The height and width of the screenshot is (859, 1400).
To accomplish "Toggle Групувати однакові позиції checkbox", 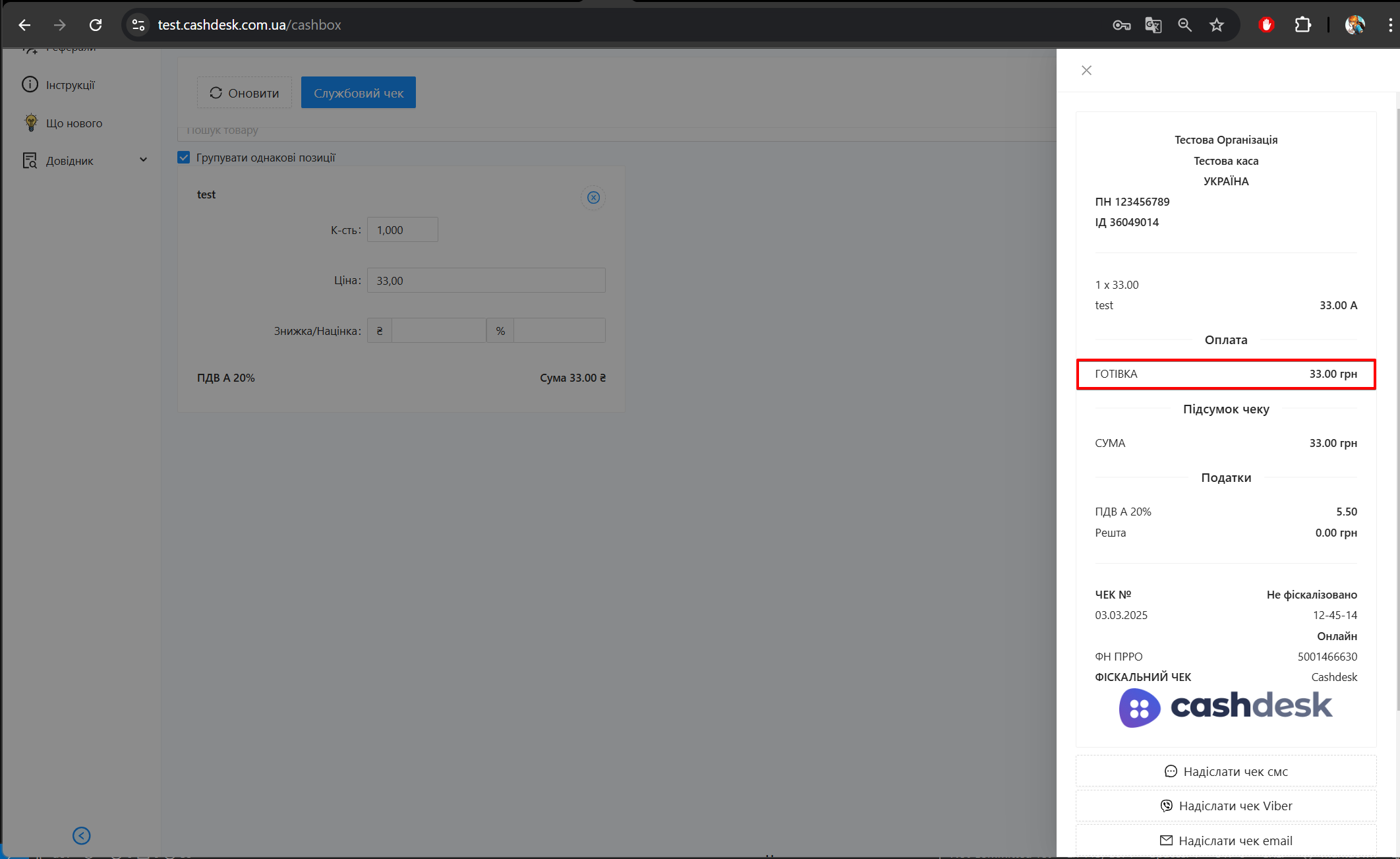I will pos(184,158).
